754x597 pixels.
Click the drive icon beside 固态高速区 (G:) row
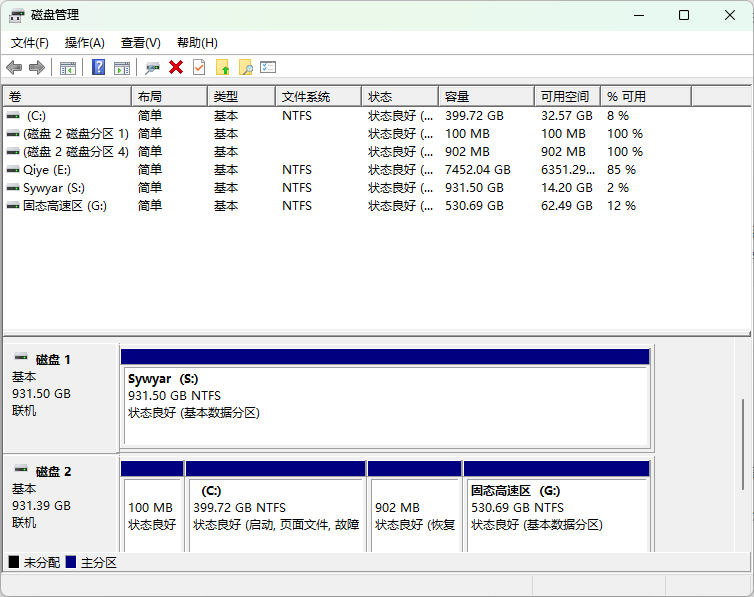(13, 206)
